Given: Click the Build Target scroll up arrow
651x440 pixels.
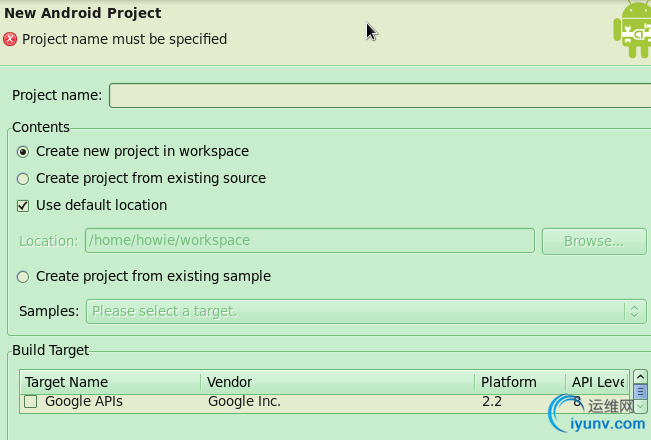Looking at the screenshot, I should coord(640,377).
